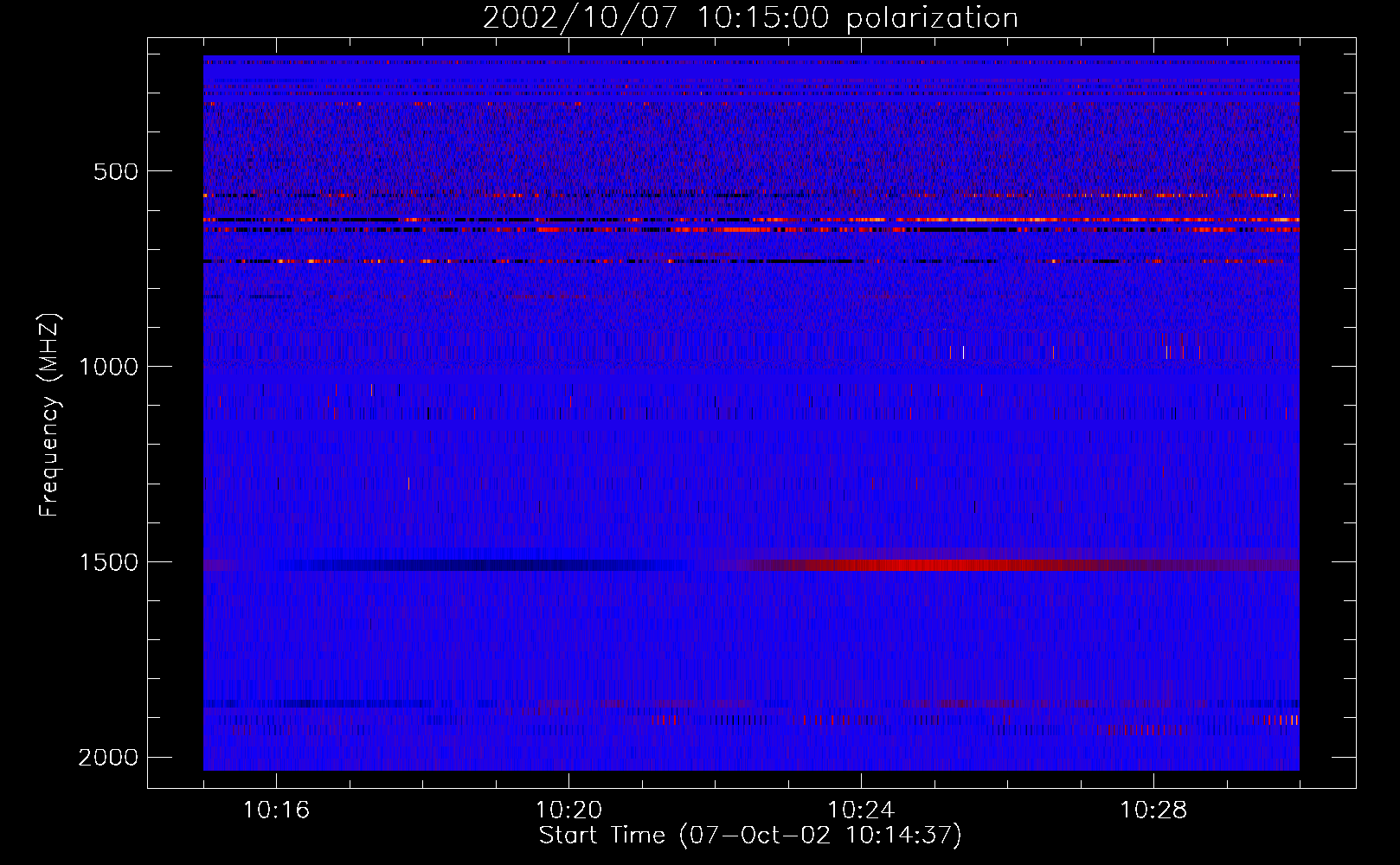Click the "Start Time (07-Oct-02 10:14:37)" label
Image resolution: width=1400 pixels, height=865 pixels.
[x=750, y=836]
